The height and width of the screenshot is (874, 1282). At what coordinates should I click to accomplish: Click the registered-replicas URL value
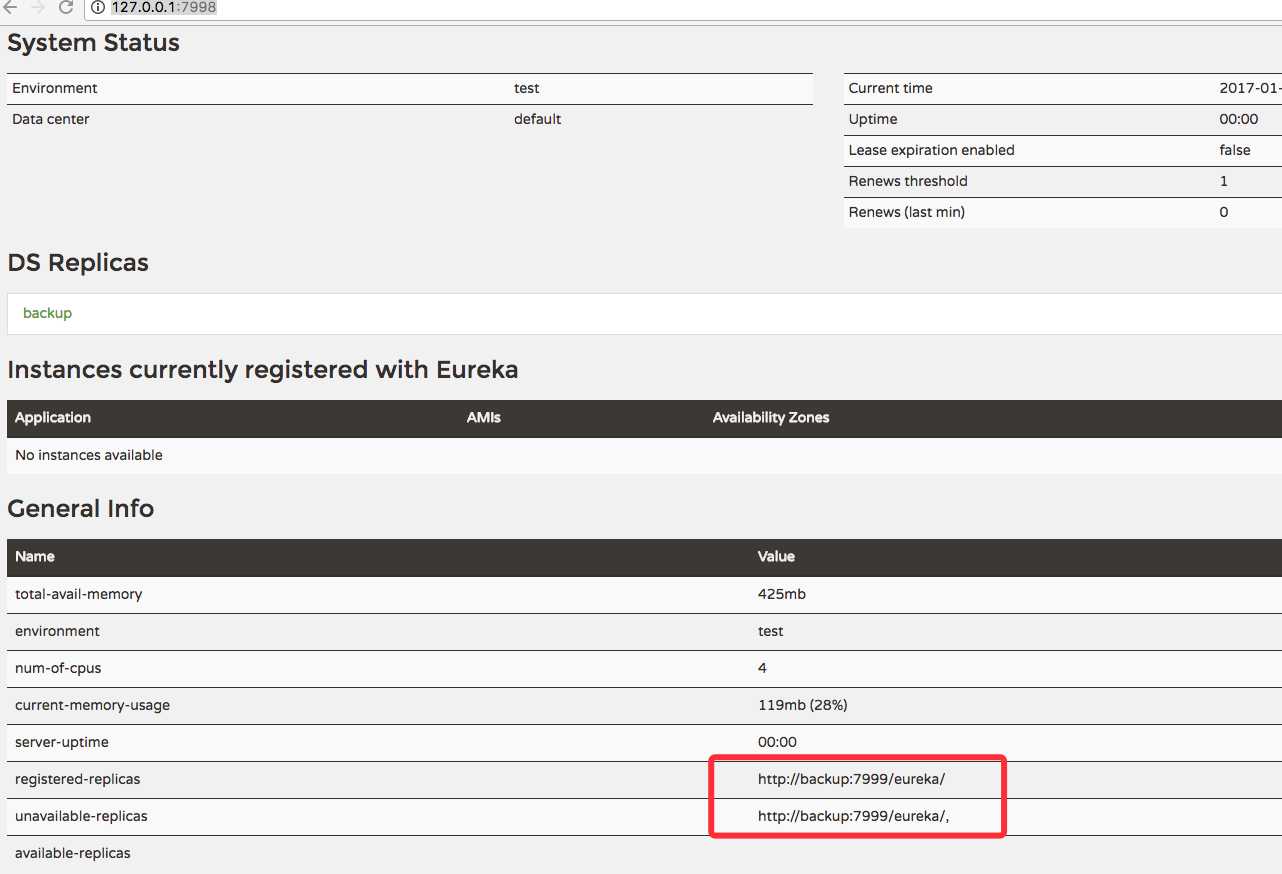click(851, 779)
